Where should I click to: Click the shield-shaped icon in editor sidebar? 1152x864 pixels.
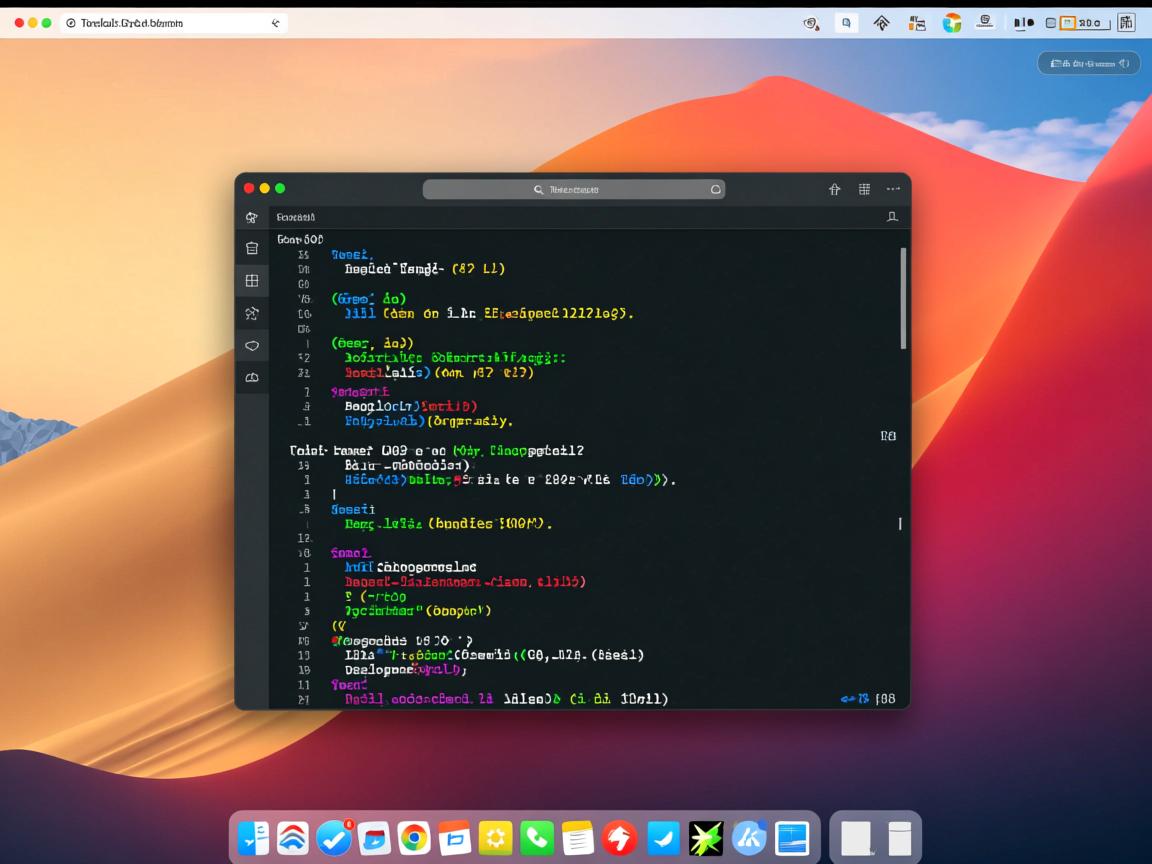click(x=252, y=345)
